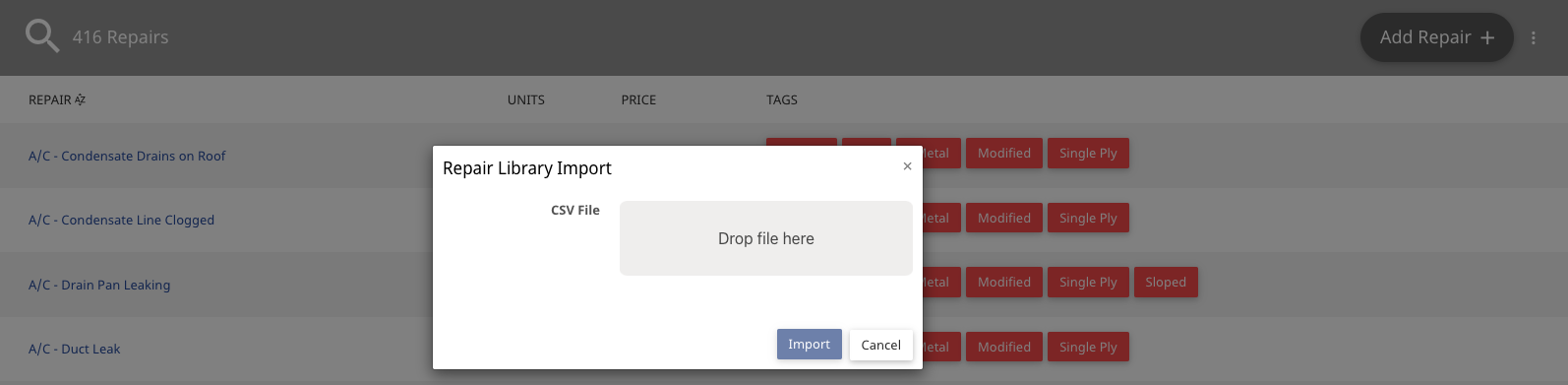Image resolution: width=1568 pixels, height=385 pixels.
Task: Open A/C - Drain Pan Leaking repair
Action: pos(99,285)
